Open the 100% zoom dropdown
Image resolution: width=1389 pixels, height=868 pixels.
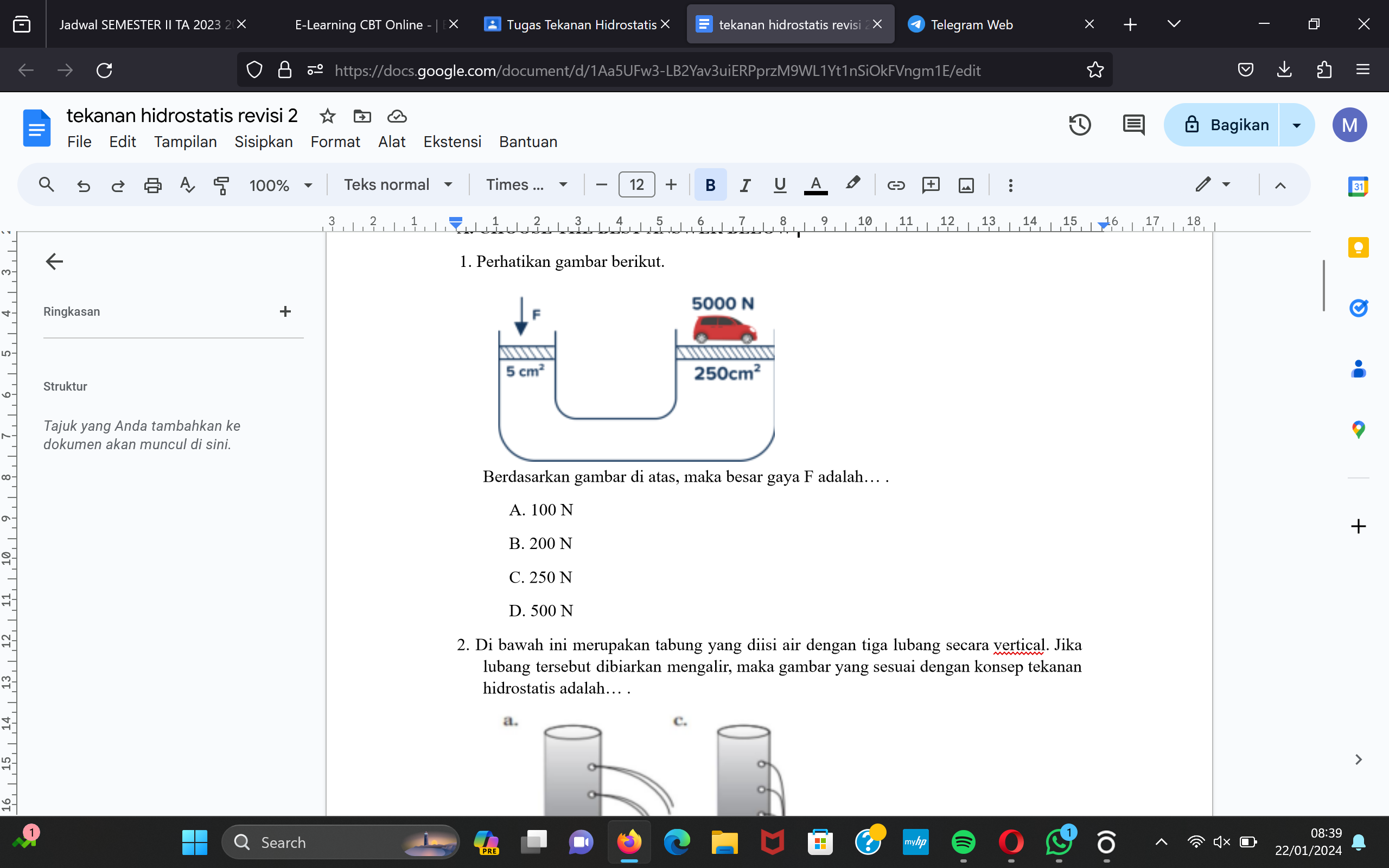[x=281, y=185]
